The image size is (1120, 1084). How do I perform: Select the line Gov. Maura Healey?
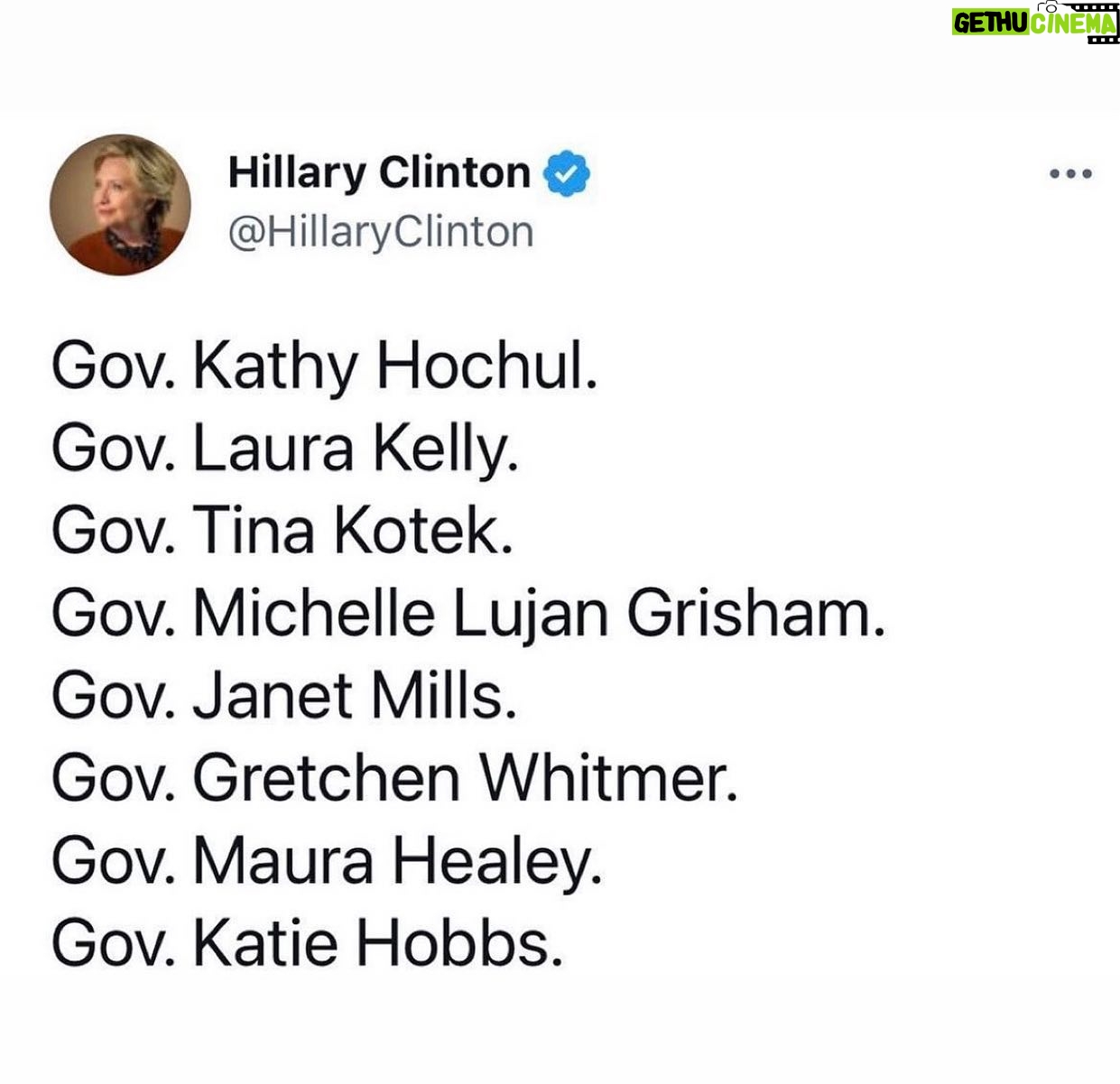click(327, 861)
